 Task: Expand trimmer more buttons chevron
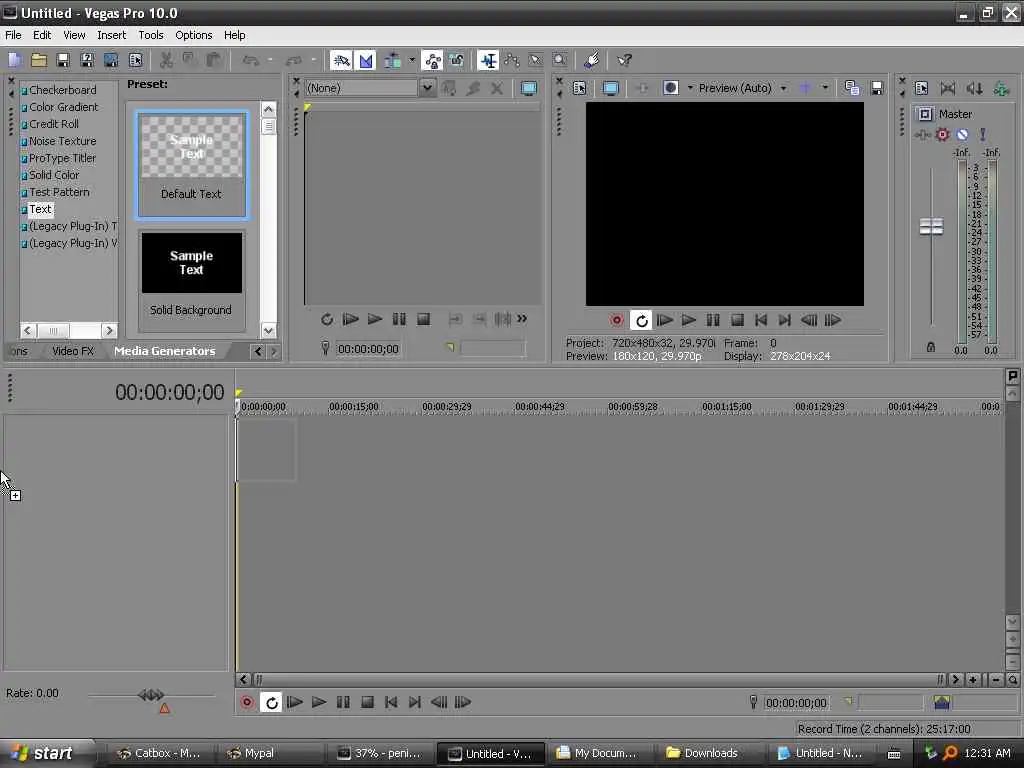click(522, 319)
